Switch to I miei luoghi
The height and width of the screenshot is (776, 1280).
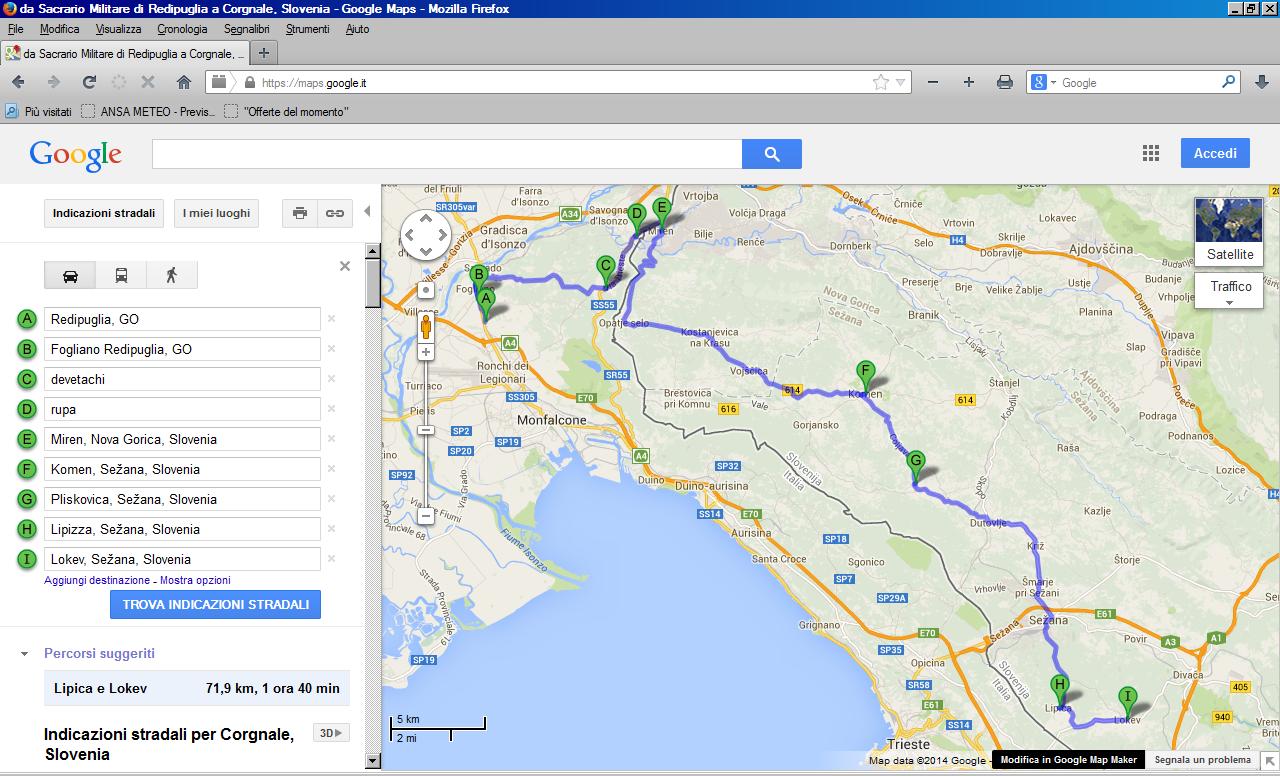tap(216, 213)
